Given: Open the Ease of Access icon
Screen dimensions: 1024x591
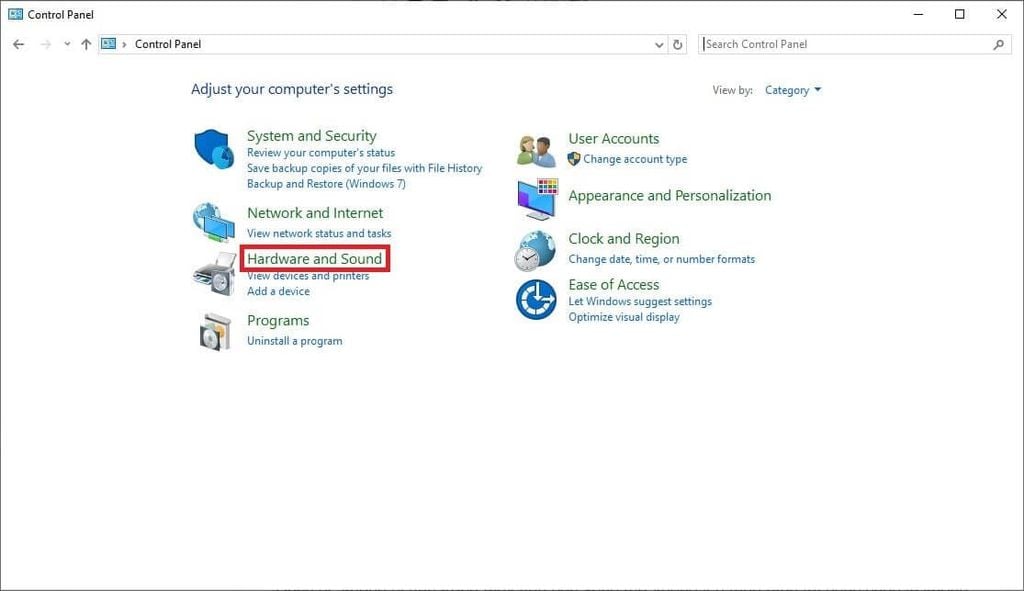Looking at the screenshot, I should 535,299.
